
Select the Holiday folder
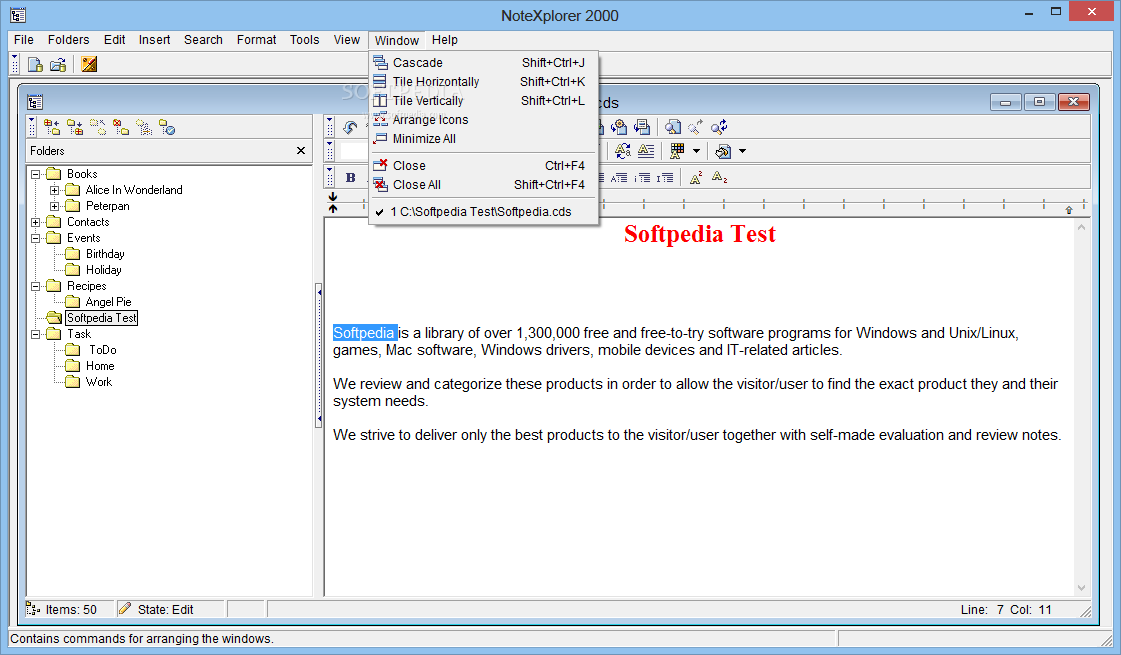pos(104,270)
